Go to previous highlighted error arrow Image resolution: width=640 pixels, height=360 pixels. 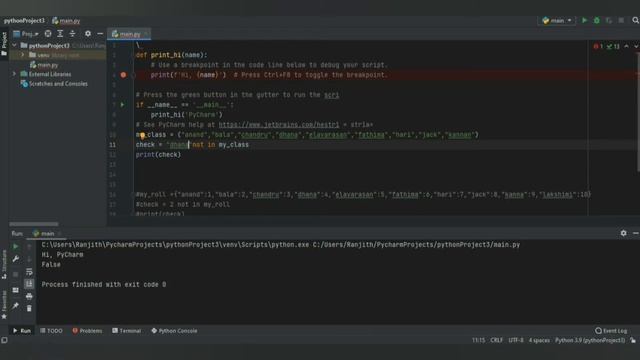(x=626, y=47)
